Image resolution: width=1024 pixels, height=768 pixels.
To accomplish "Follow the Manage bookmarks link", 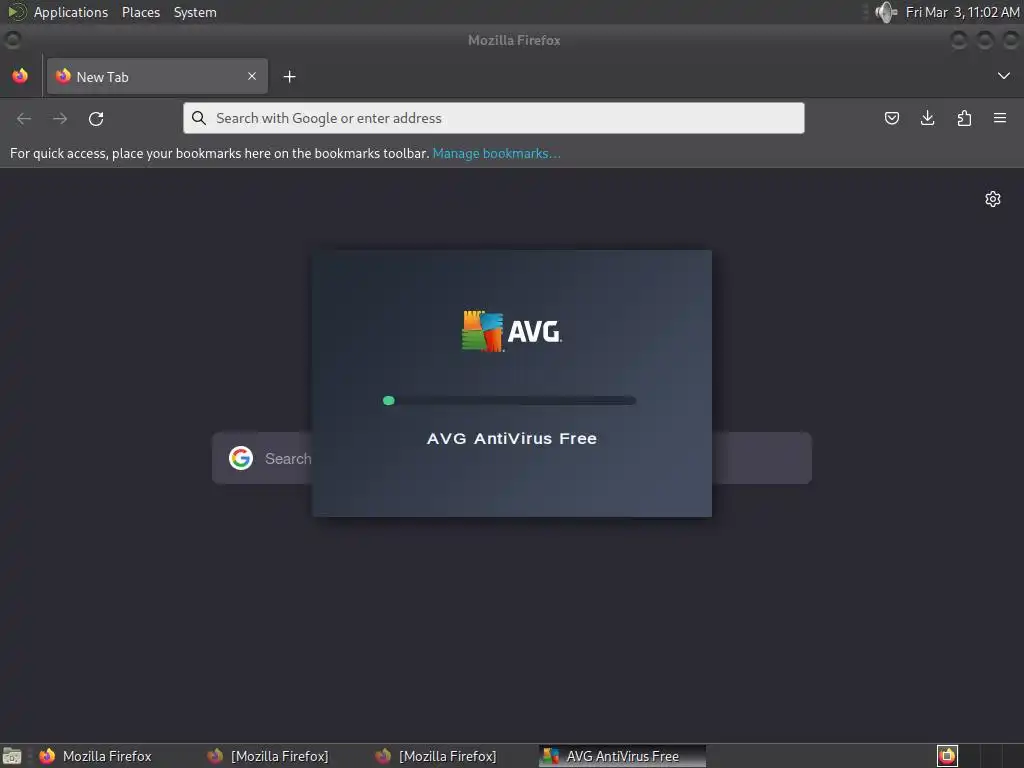I will tap(496, 153).
